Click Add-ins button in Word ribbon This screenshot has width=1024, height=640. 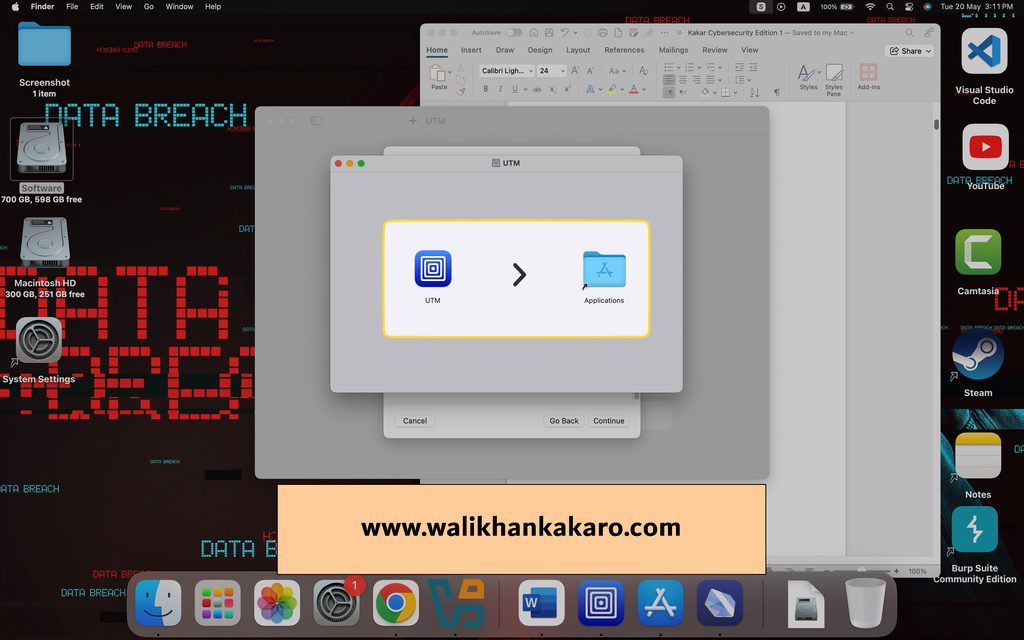pyautogui.click(x=869, y=77)
